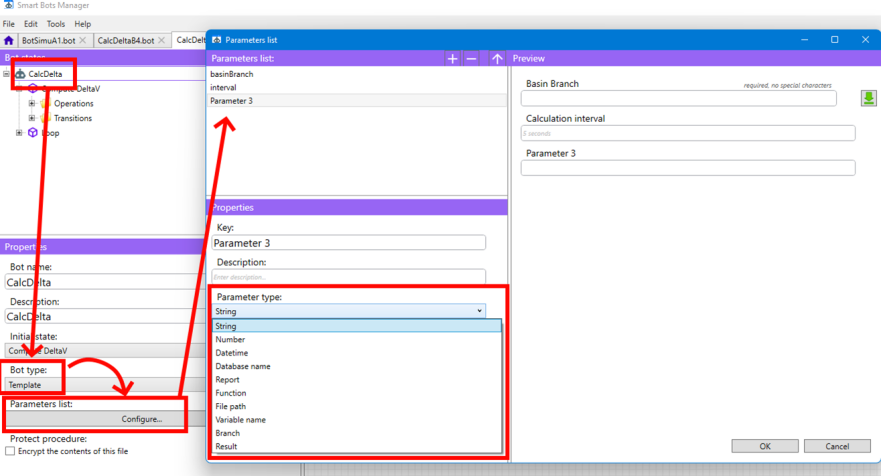Click the plus icon to add a parameter
Screen dimensions: 881x476
point(452,59)
